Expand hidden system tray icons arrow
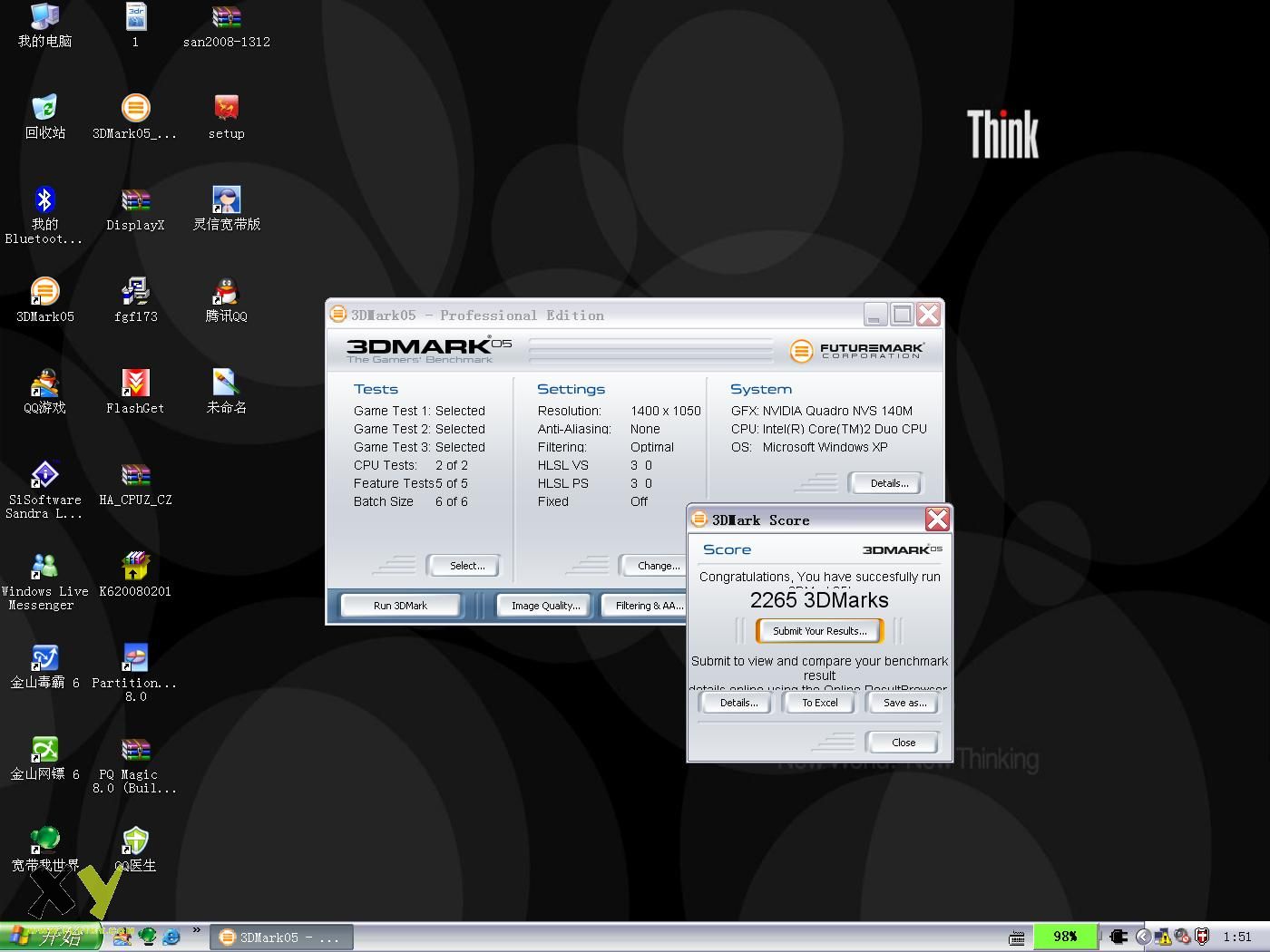The image size is (1270, 952). (x=1143, y=937)
